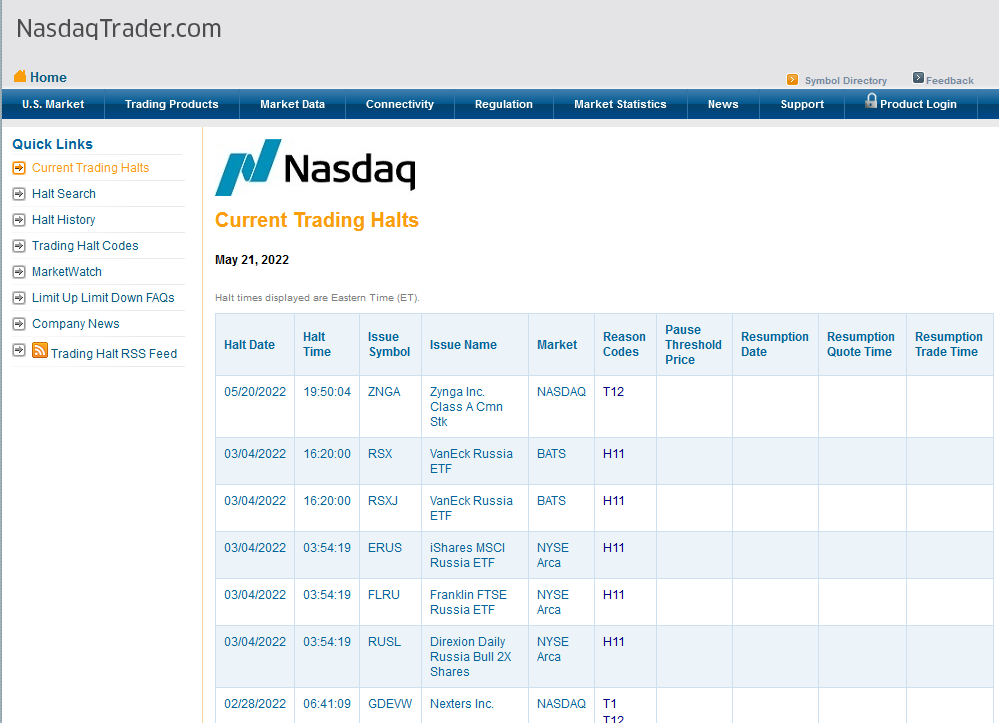Click the Reason Codes column header
Viewport: 1001px width, 723px height.
(x=624, y=345)
